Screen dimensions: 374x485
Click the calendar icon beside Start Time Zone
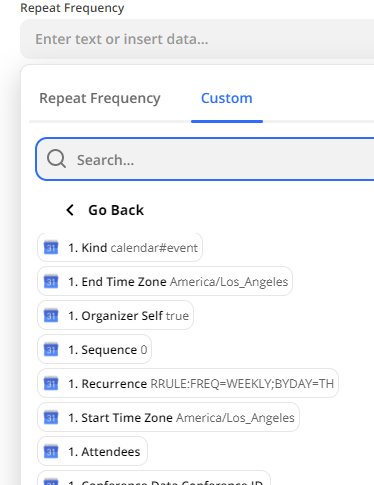[51, 418]
